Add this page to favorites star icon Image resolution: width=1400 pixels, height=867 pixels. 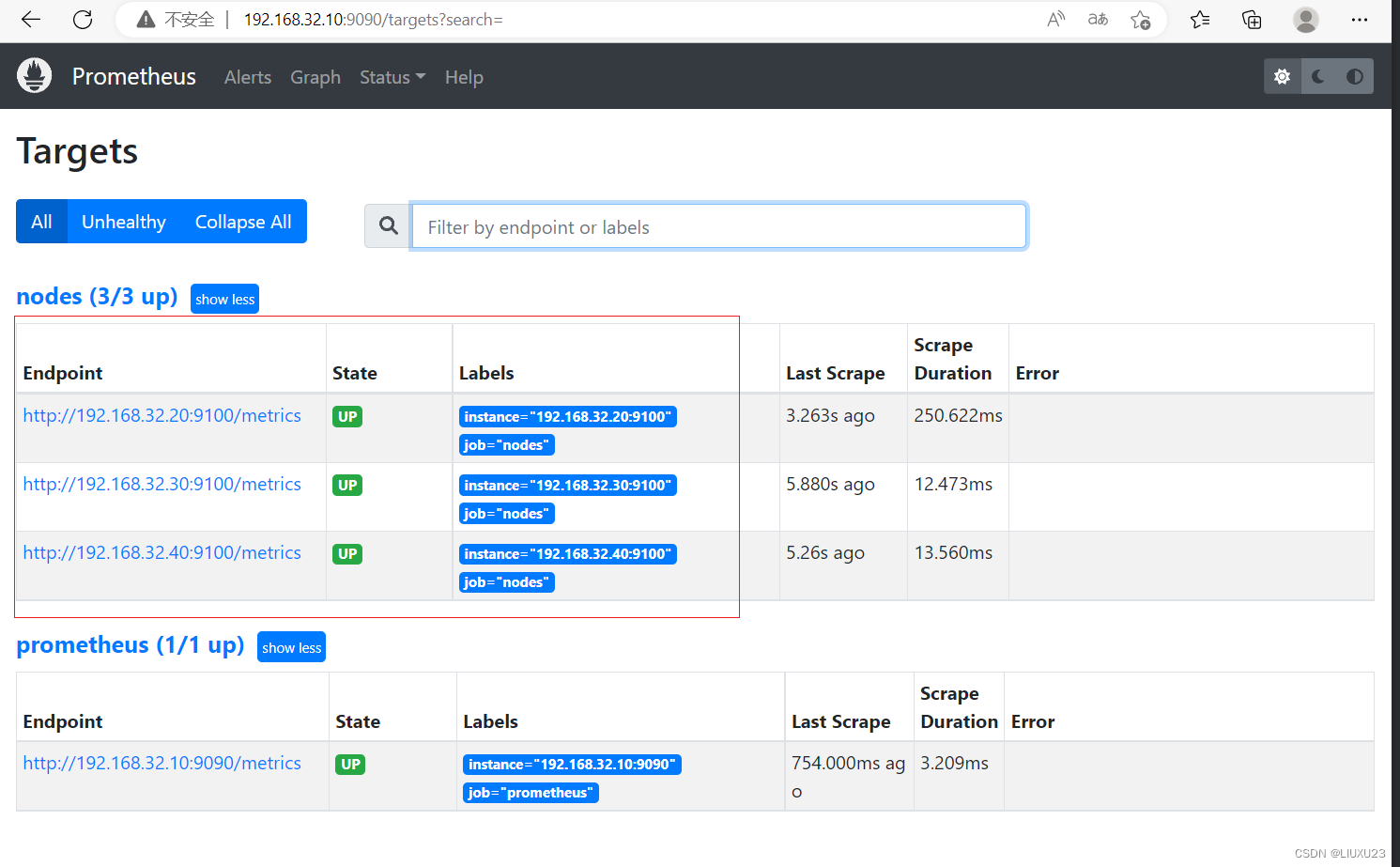coord(1140,20)
